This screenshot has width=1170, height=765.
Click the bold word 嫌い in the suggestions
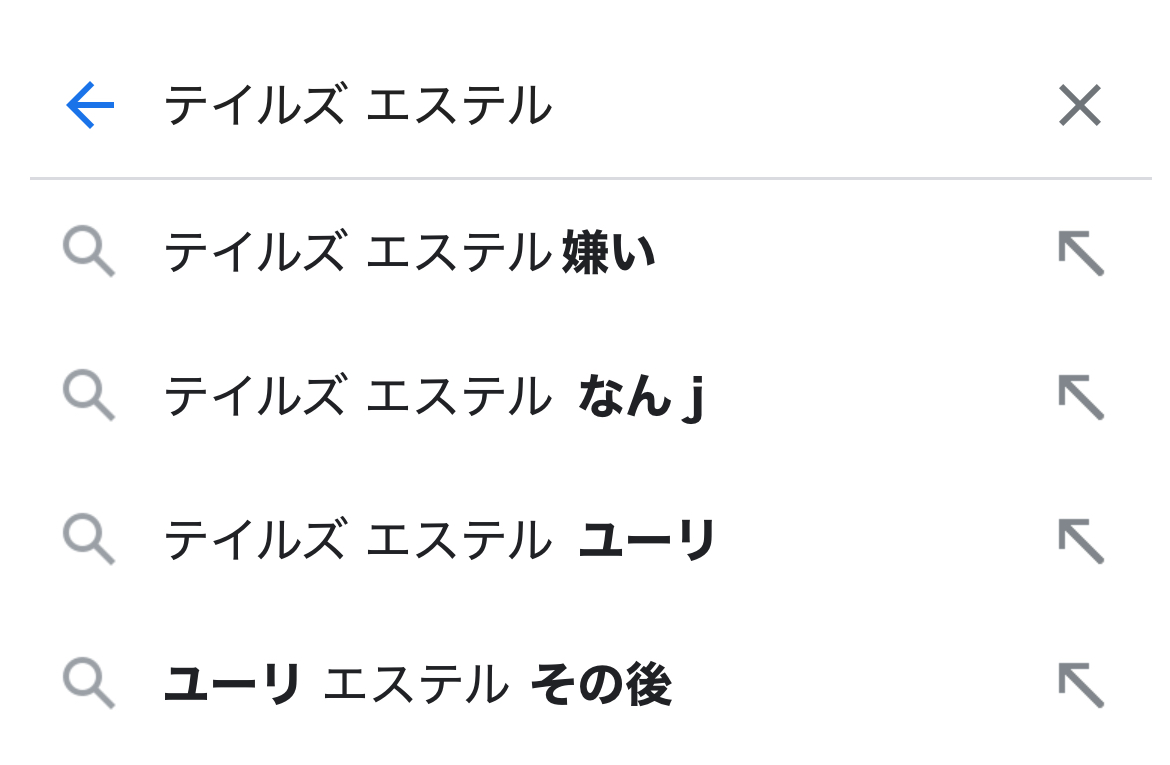609,253
